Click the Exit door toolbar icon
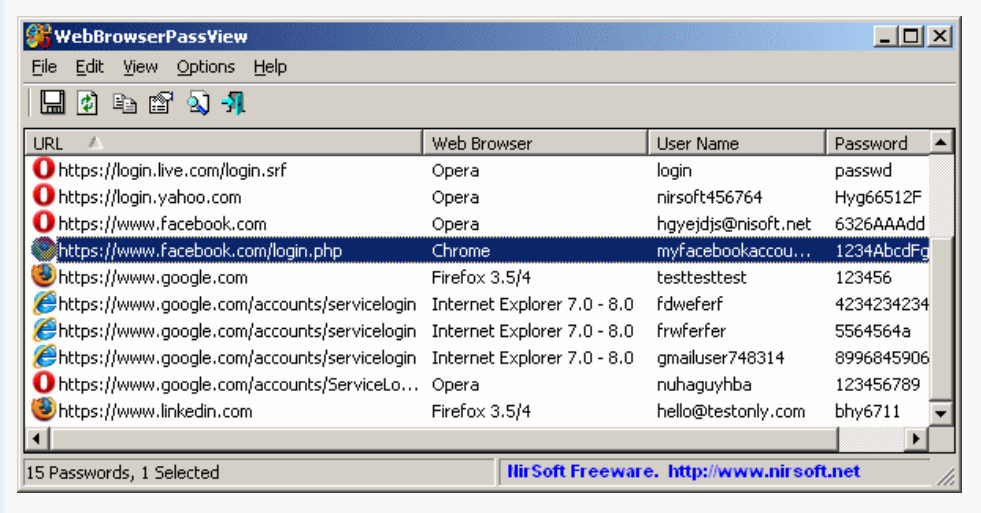Image resolution: width=981 pixels, height=513 pixels. [x=233, y=103]
